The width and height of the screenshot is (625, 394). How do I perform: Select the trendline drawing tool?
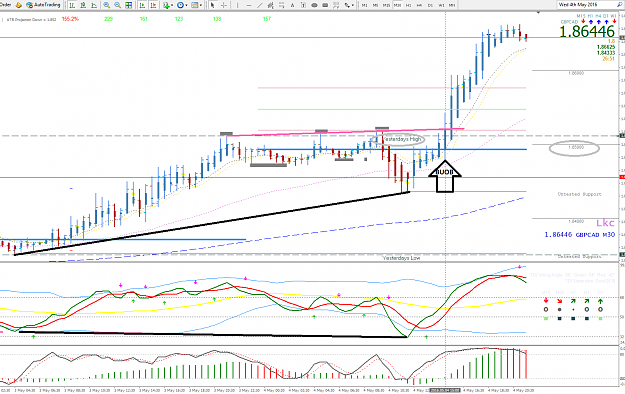[x=259, y=5]
